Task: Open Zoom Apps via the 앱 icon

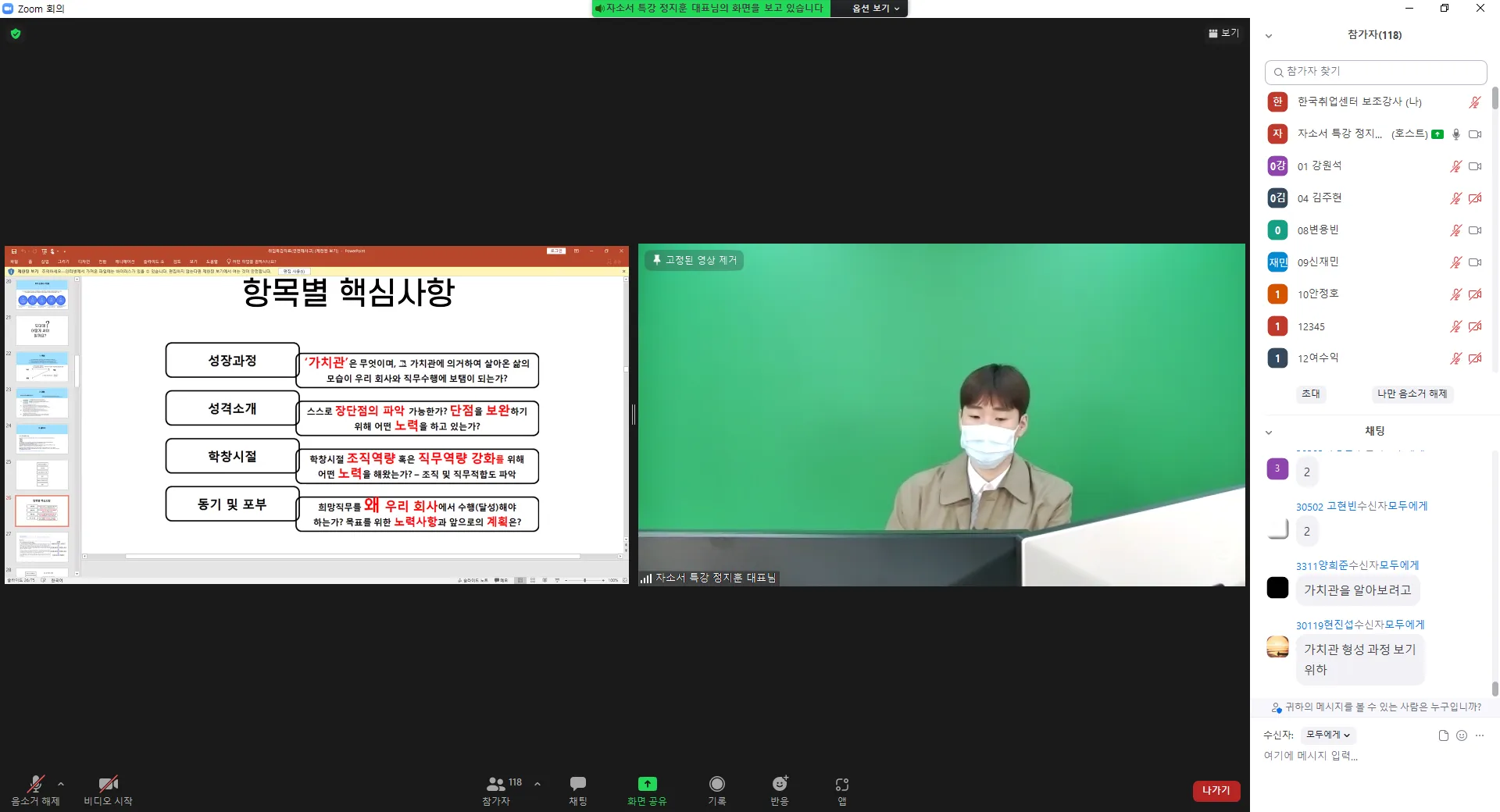Action: click(841, 790)
